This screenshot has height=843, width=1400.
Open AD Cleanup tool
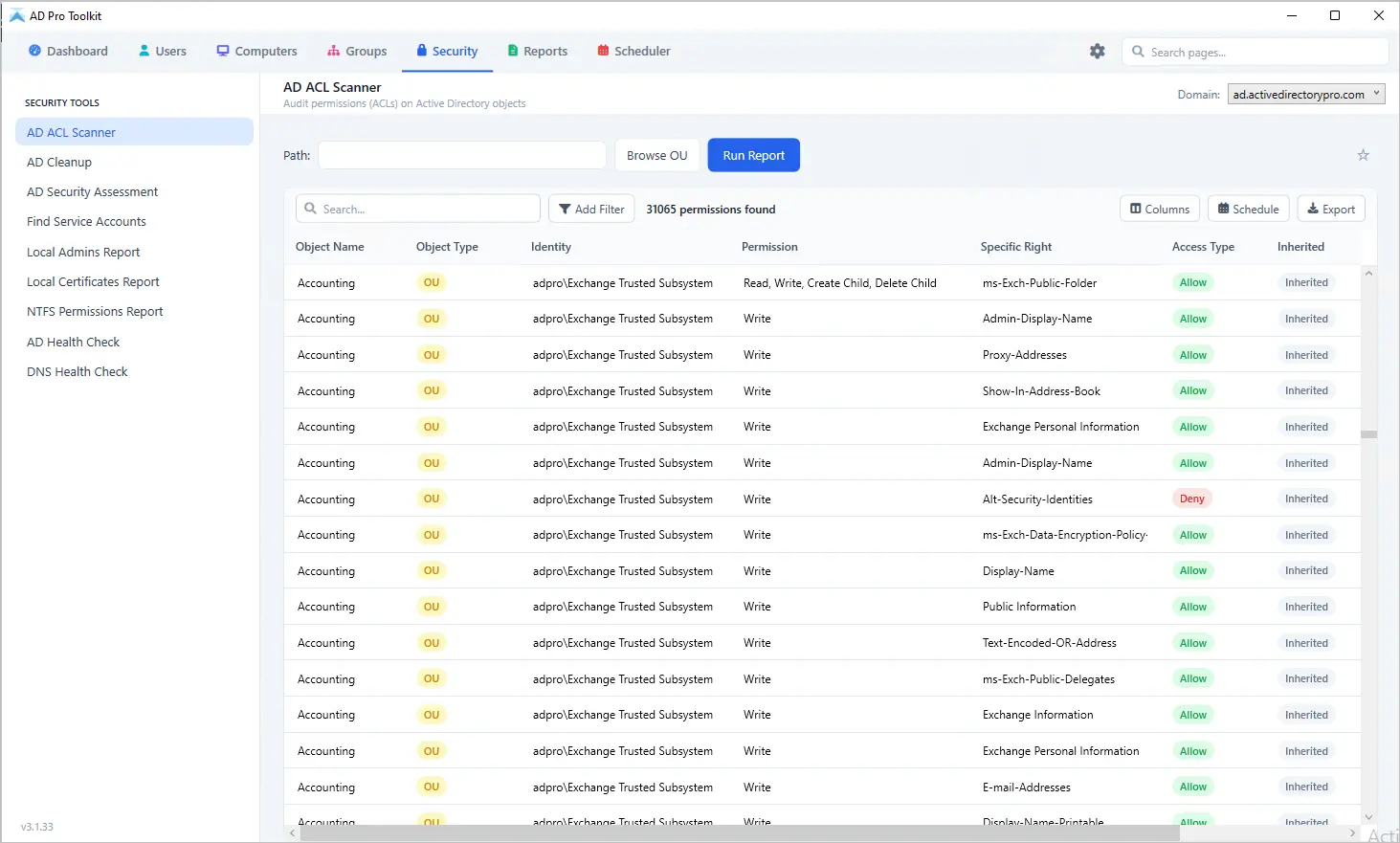[x=59, y=162]
